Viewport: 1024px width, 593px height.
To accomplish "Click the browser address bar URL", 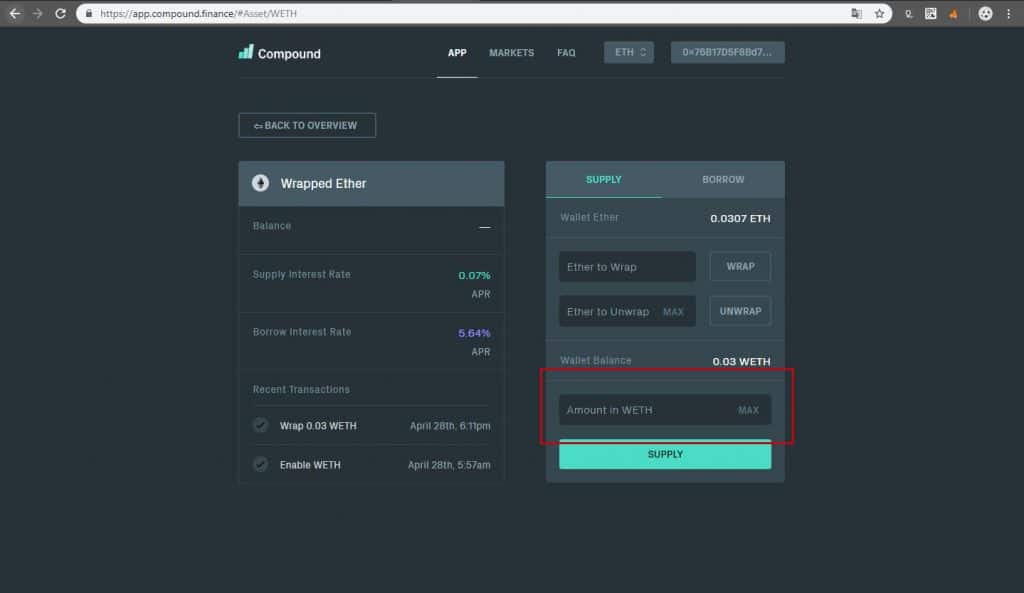I will click(x=198, y=13).
